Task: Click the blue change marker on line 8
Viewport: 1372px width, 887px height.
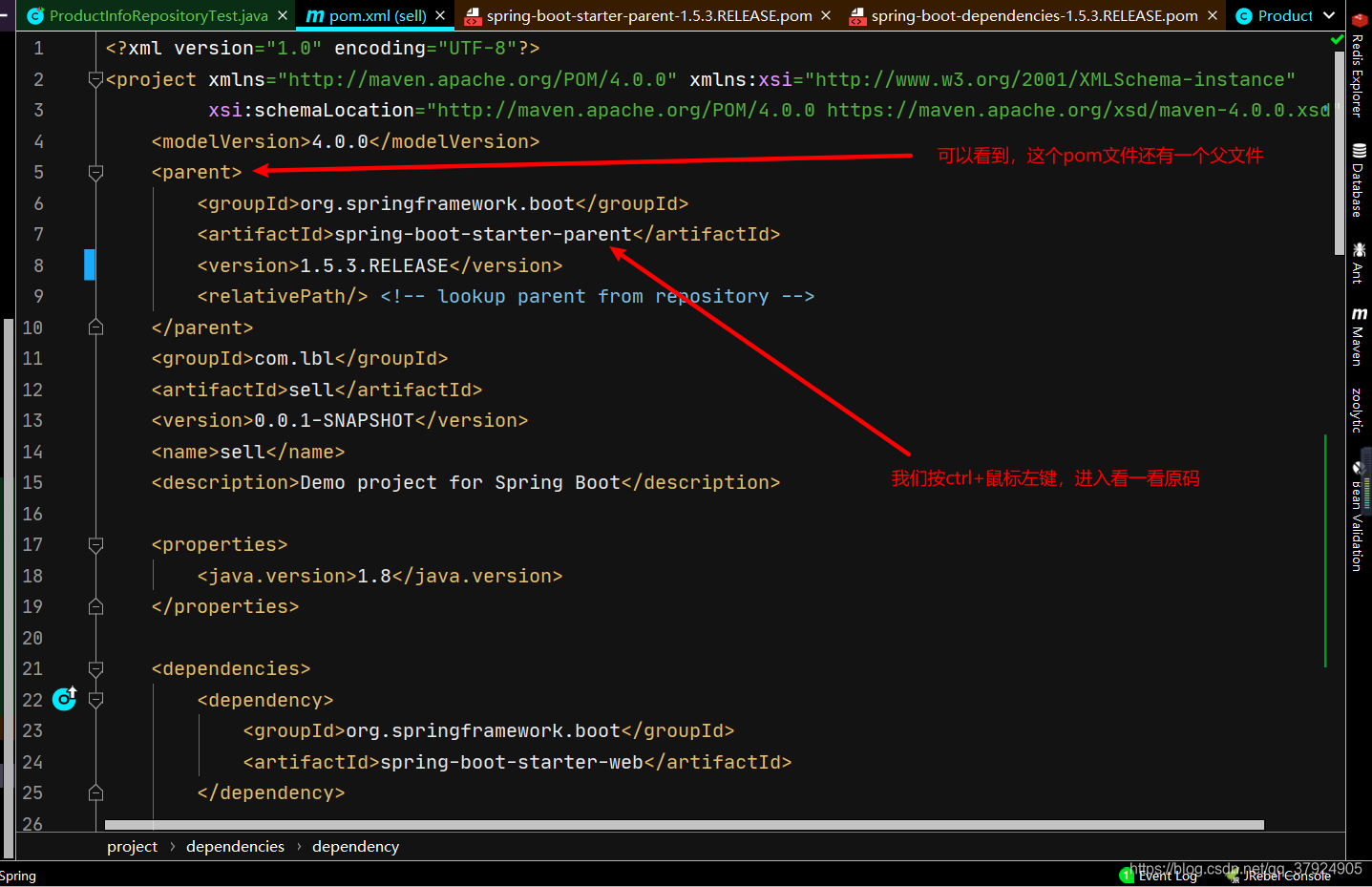Action: pyautogui.click(x=90, y=265)
